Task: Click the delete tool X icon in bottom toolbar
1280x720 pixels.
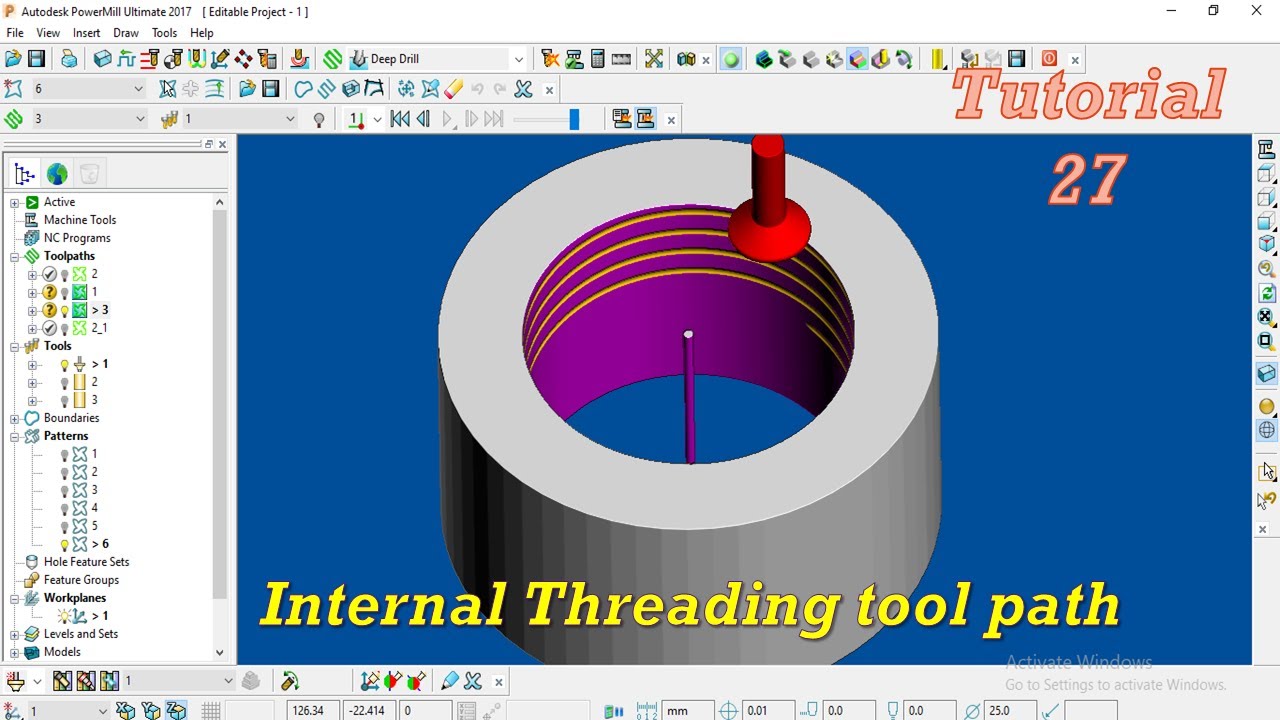Action: (x=473, y=681)
